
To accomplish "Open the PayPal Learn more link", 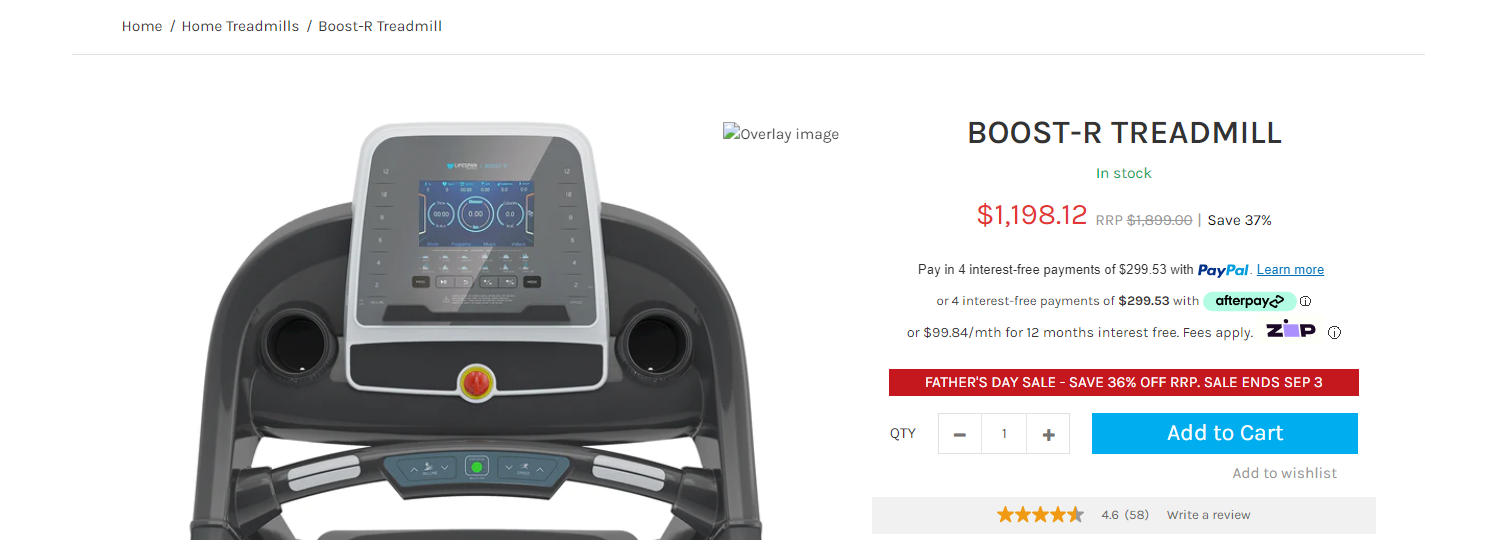I will click(x=1290, y=270).
